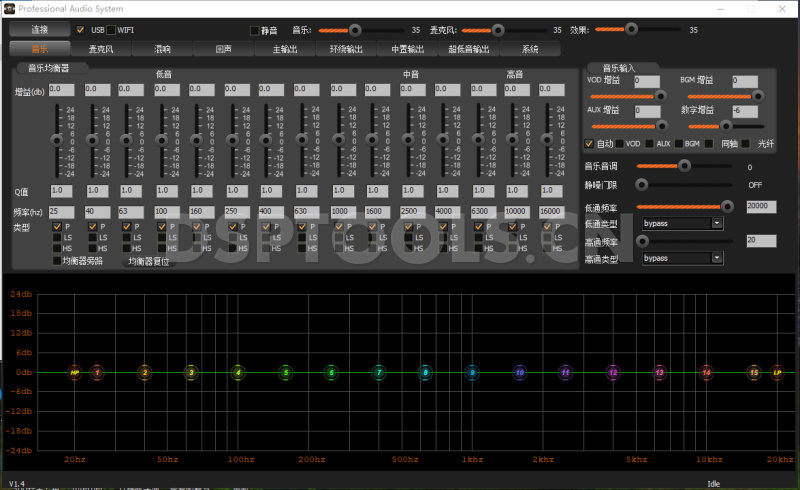
Task: Click the LP filter node on the graph
Action: click(x=777, y=373)
